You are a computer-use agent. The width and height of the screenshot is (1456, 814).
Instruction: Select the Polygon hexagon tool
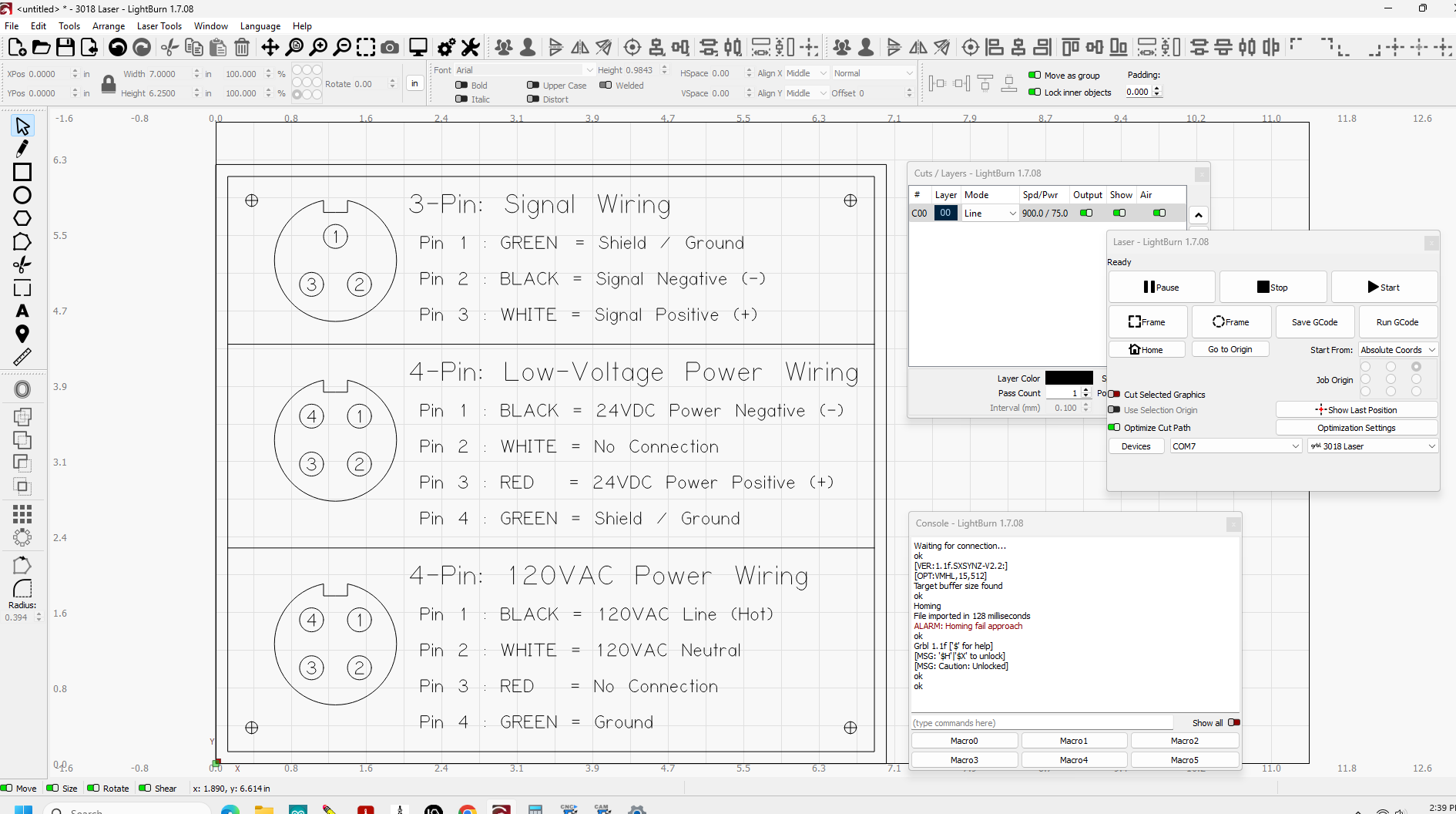22,218
